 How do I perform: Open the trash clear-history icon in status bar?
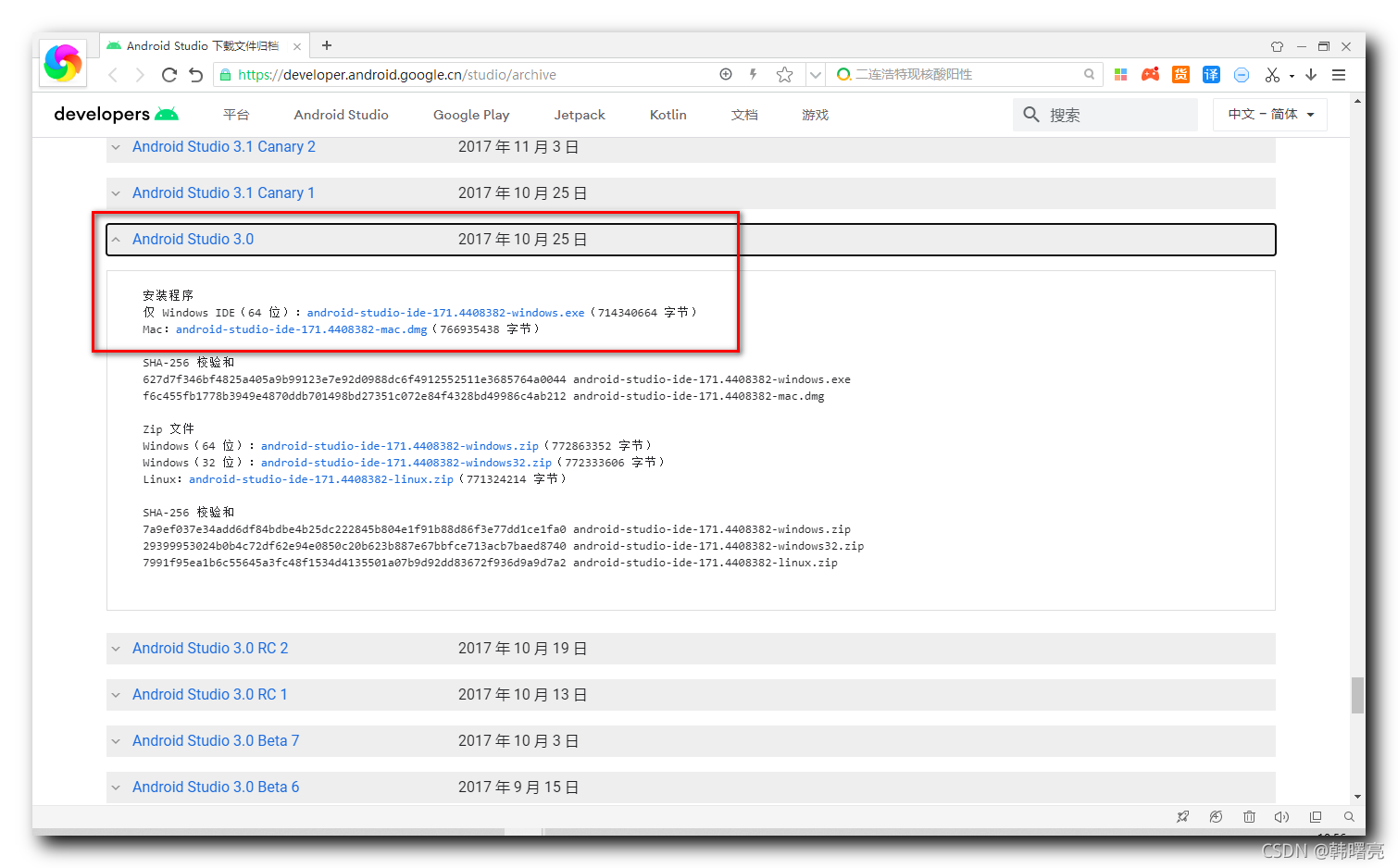(x=1250, y=817)
